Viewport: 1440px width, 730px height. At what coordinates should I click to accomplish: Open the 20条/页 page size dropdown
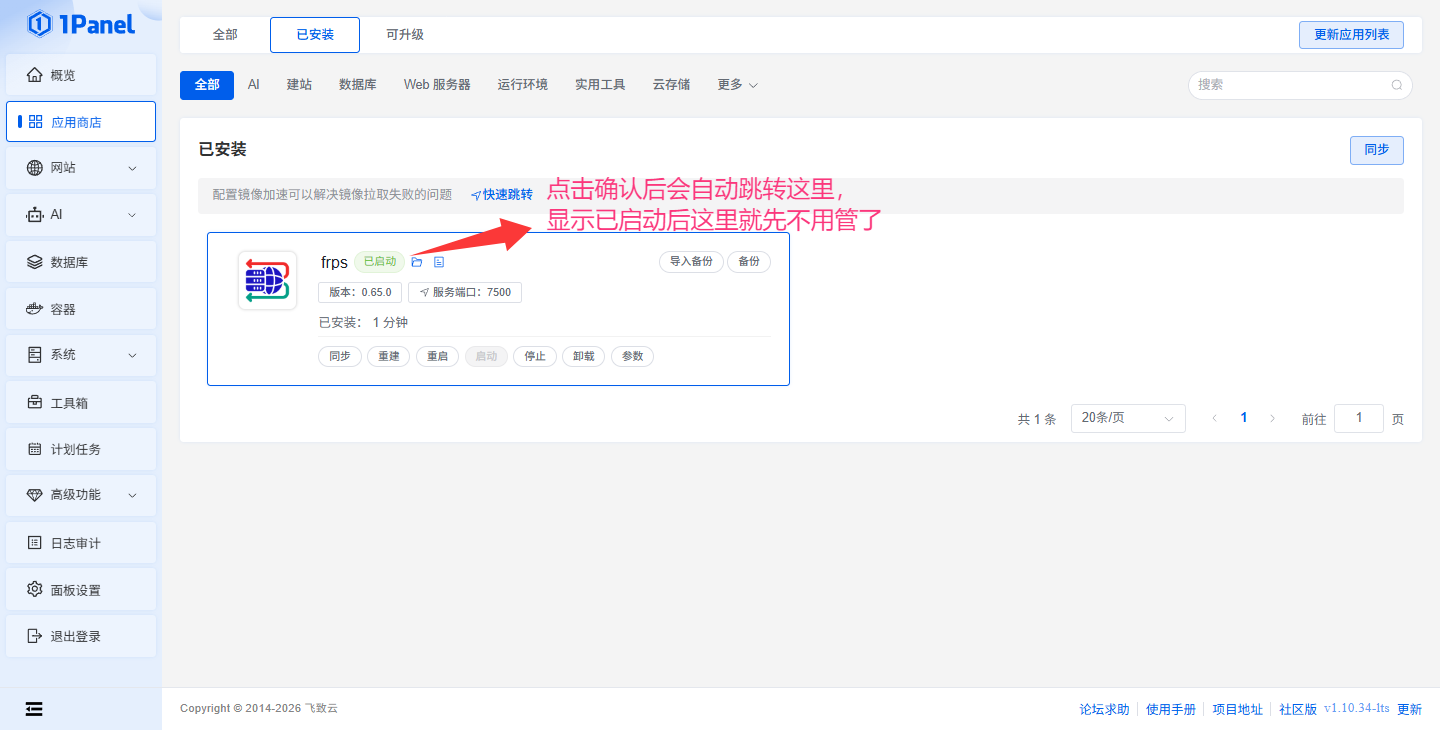point(1127,418)
